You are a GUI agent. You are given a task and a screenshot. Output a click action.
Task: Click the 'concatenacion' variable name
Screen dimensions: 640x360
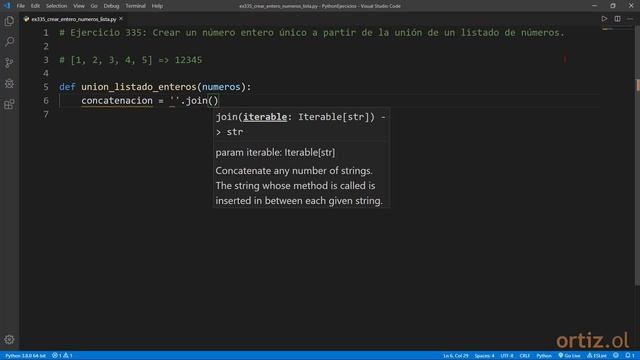click(117, 101)
